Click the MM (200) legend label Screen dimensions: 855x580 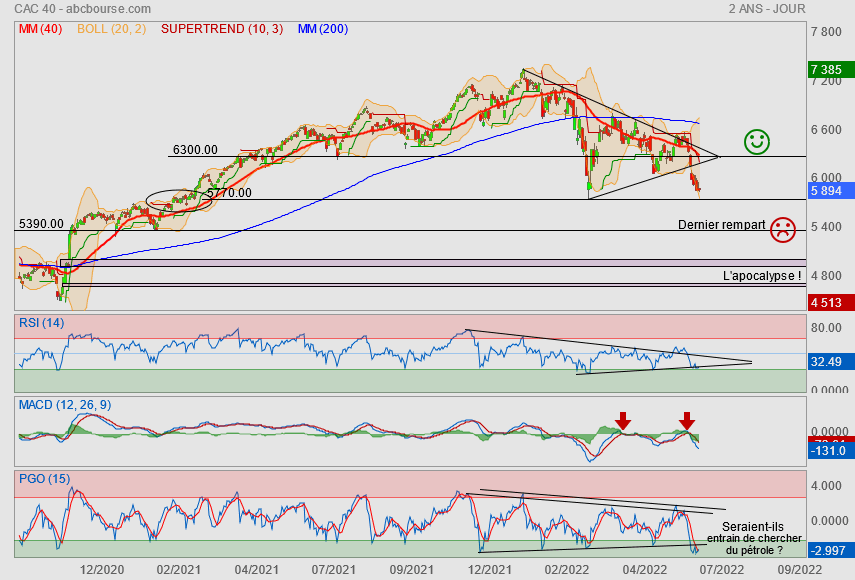tap(322, 29)
